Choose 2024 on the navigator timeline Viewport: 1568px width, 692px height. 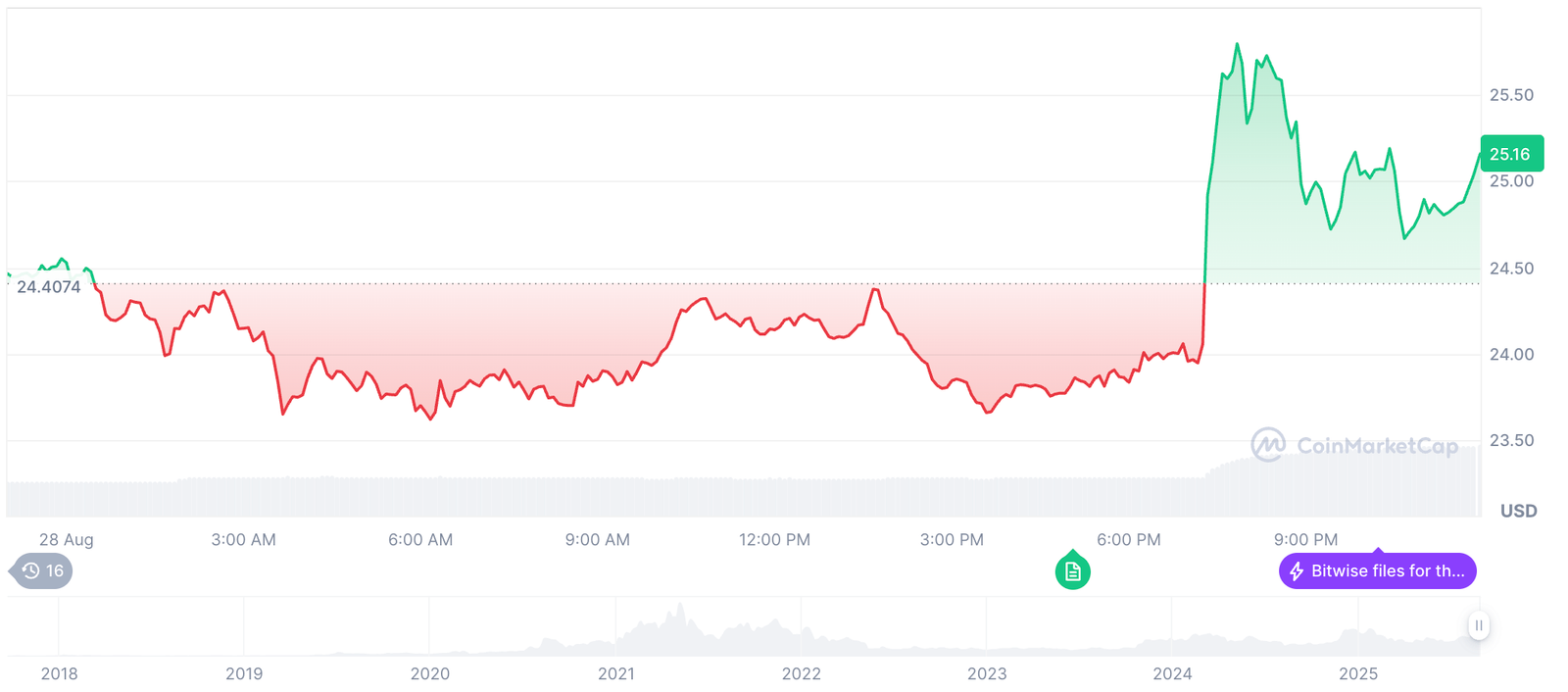(x=1172, y=673)
